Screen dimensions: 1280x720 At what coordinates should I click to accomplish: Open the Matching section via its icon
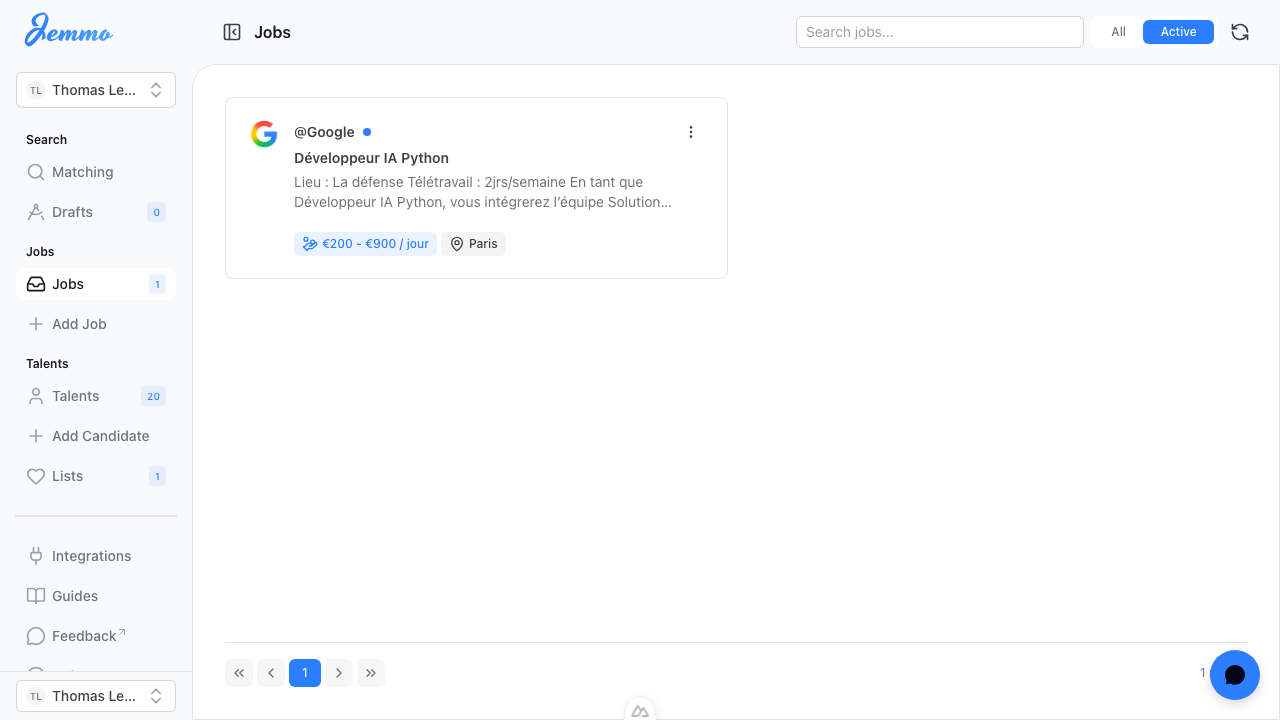[x=36, y=172]
